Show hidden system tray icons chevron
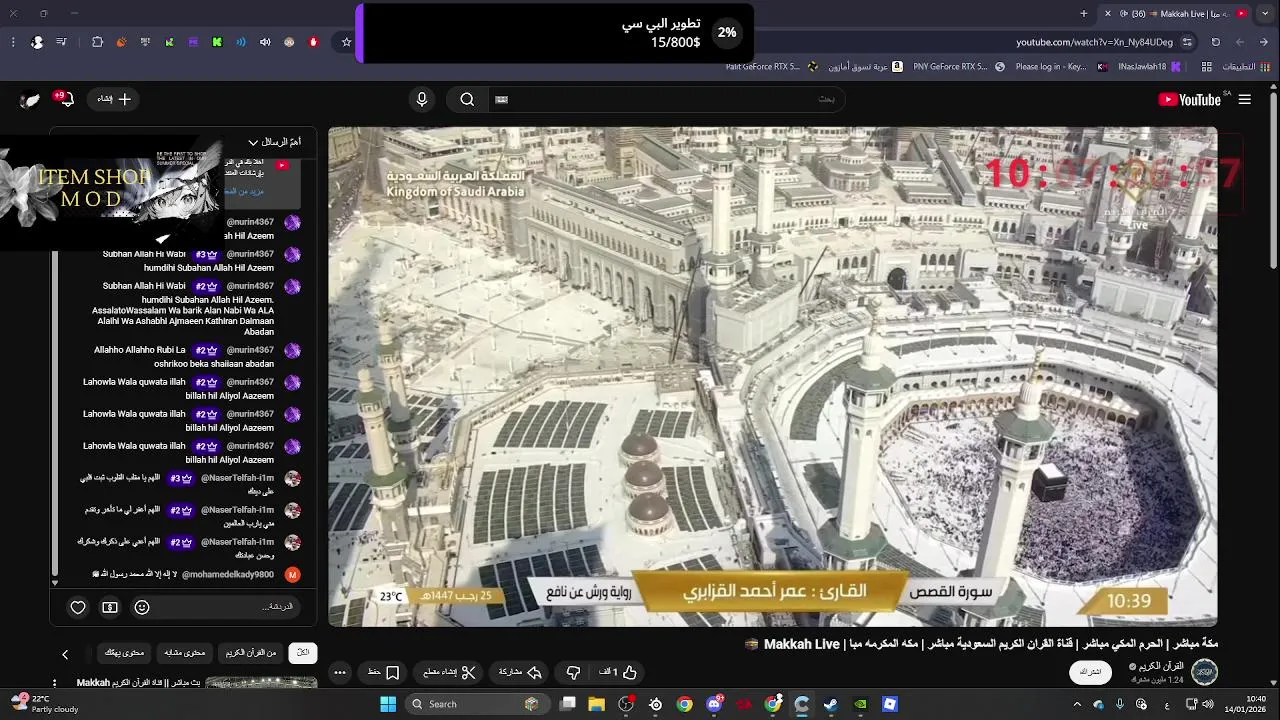This screenshot has height=720, width=1280. click(1077, 704)
